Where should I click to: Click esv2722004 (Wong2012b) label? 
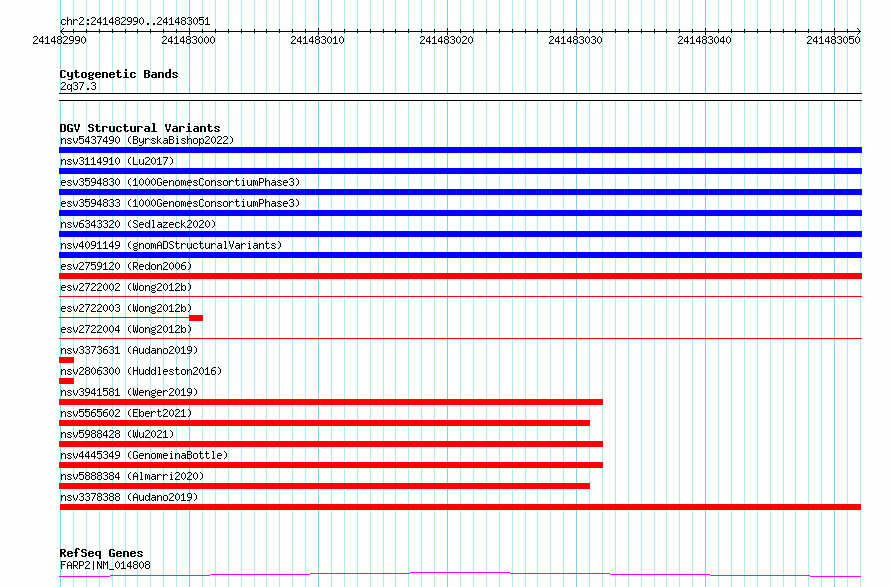(x=126, y=329)
